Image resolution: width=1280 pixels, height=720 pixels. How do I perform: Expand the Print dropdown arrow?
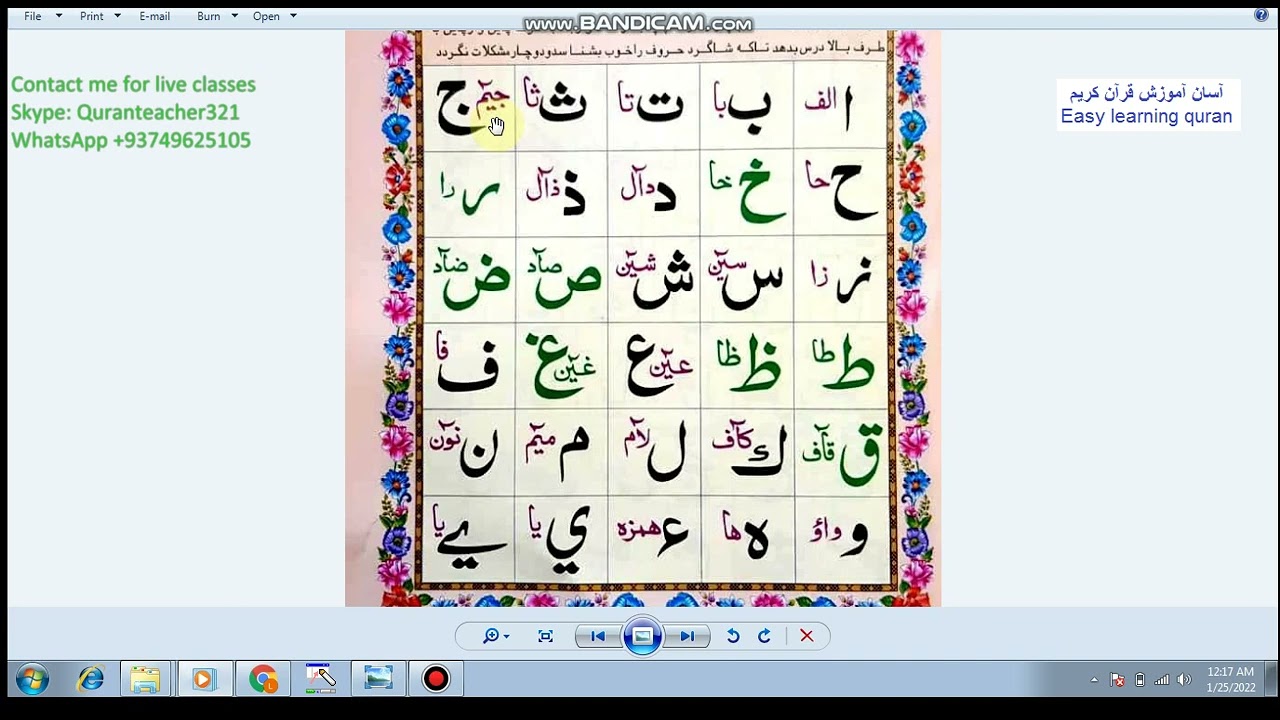pyautogui.click(x=117, y=16)
